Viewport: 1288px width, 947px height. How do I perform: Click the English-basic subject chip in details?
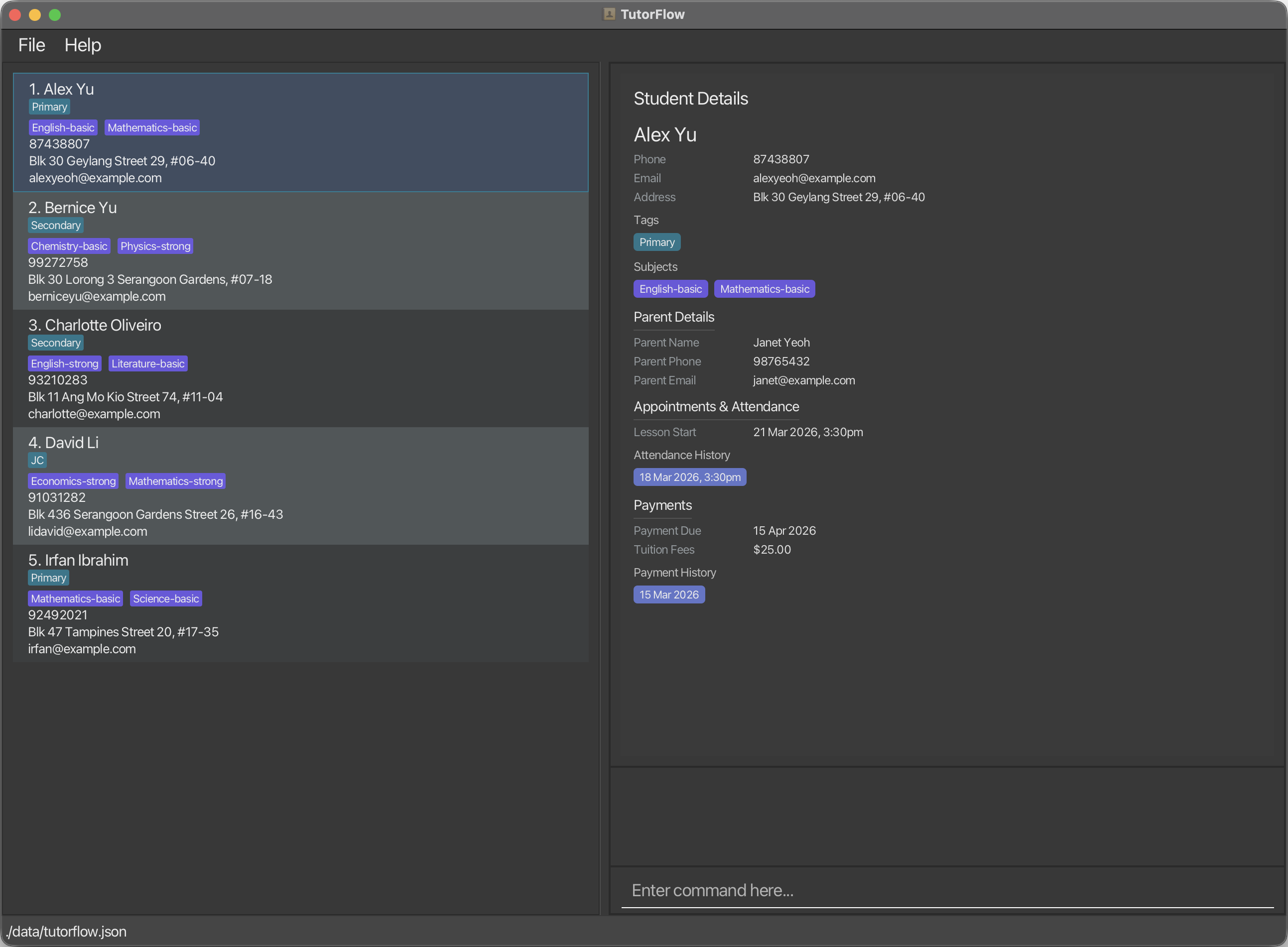670,289
